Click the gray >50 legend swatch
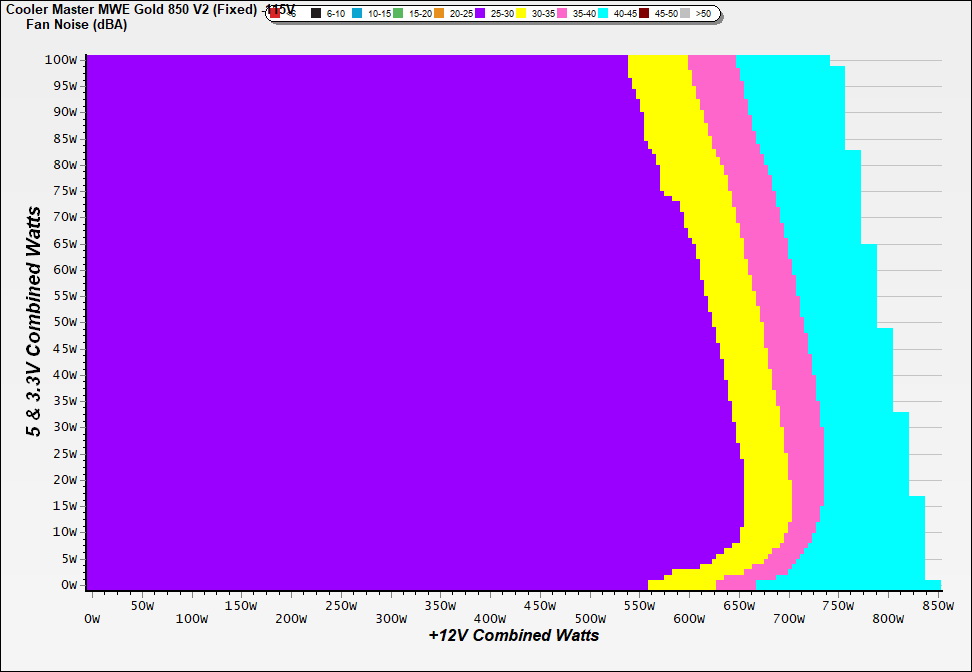Viewport: 972px width, 672px height. (685, 14)
